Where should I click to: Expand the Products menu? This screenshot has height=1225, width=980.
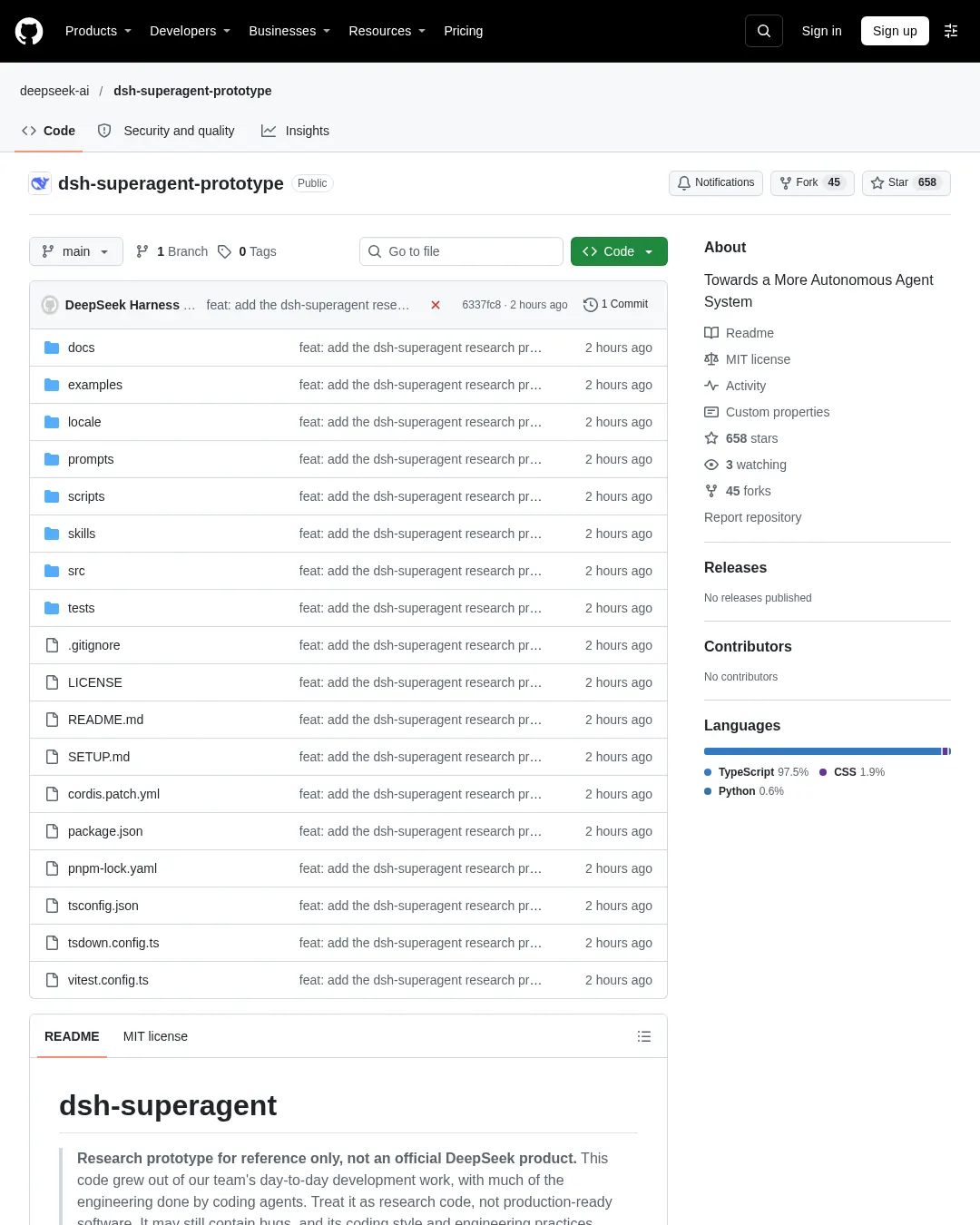tap(98, 31)
